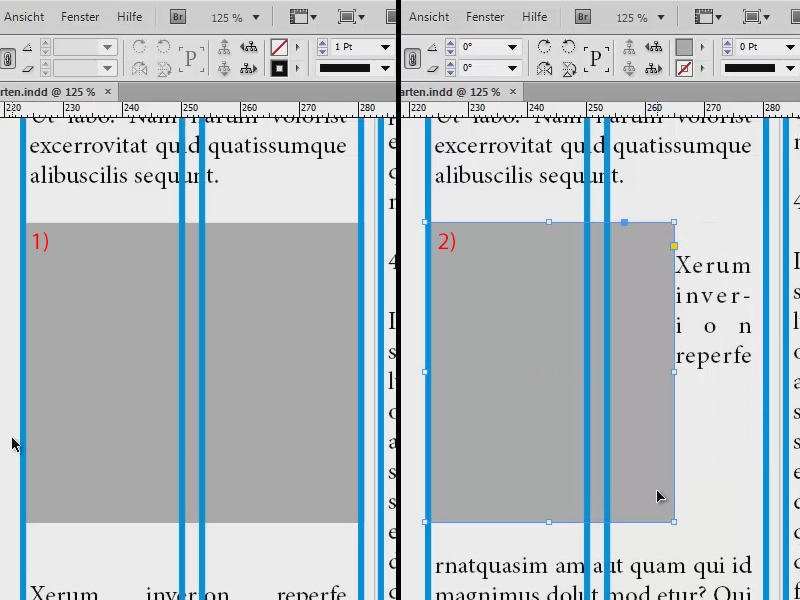The width and height of the screenshot is (800, 600).
Task: Open the screen mode icon in the application bar
Action: [x=349, y=16]
